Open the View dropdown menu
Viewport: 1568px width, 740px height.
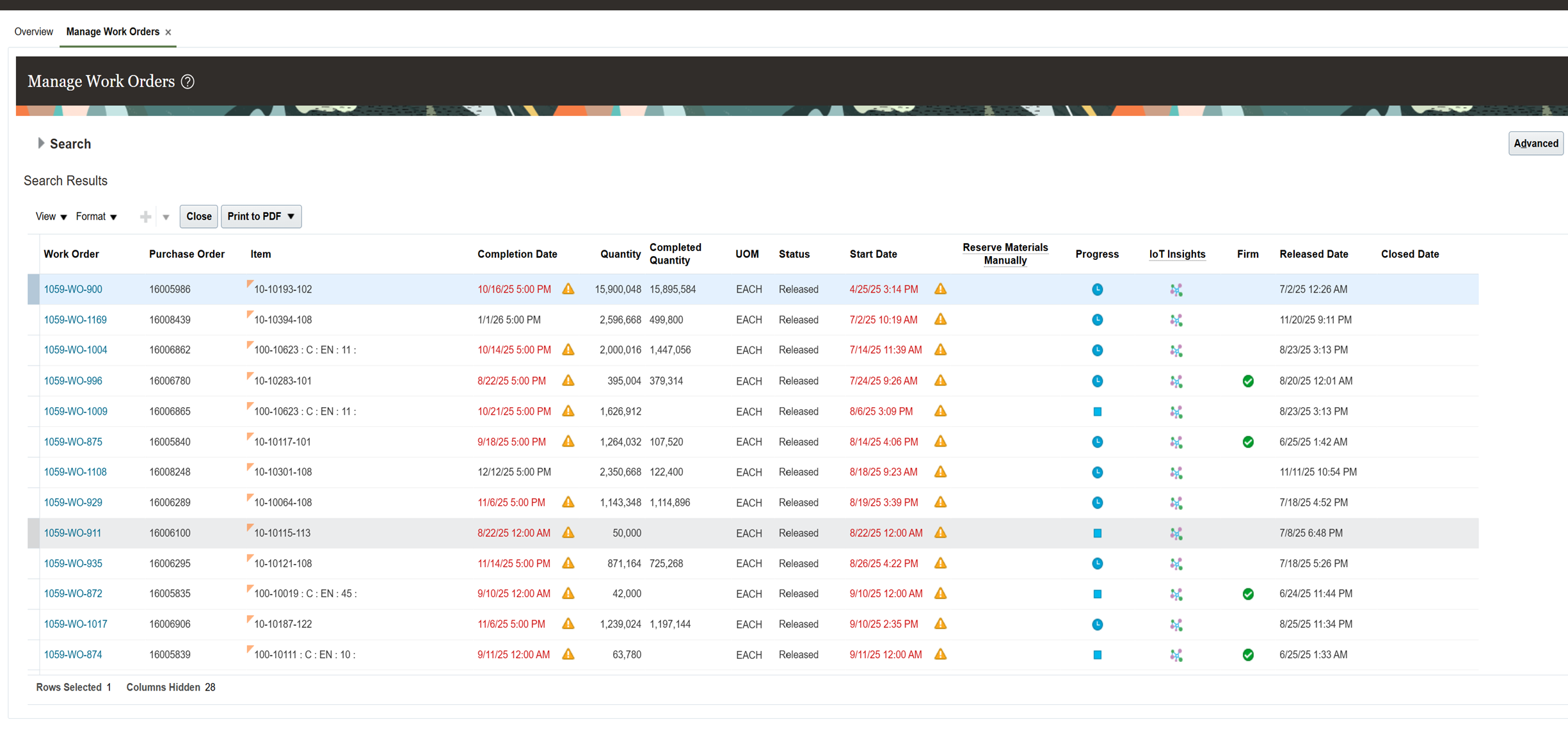click(x=51, y=216)
